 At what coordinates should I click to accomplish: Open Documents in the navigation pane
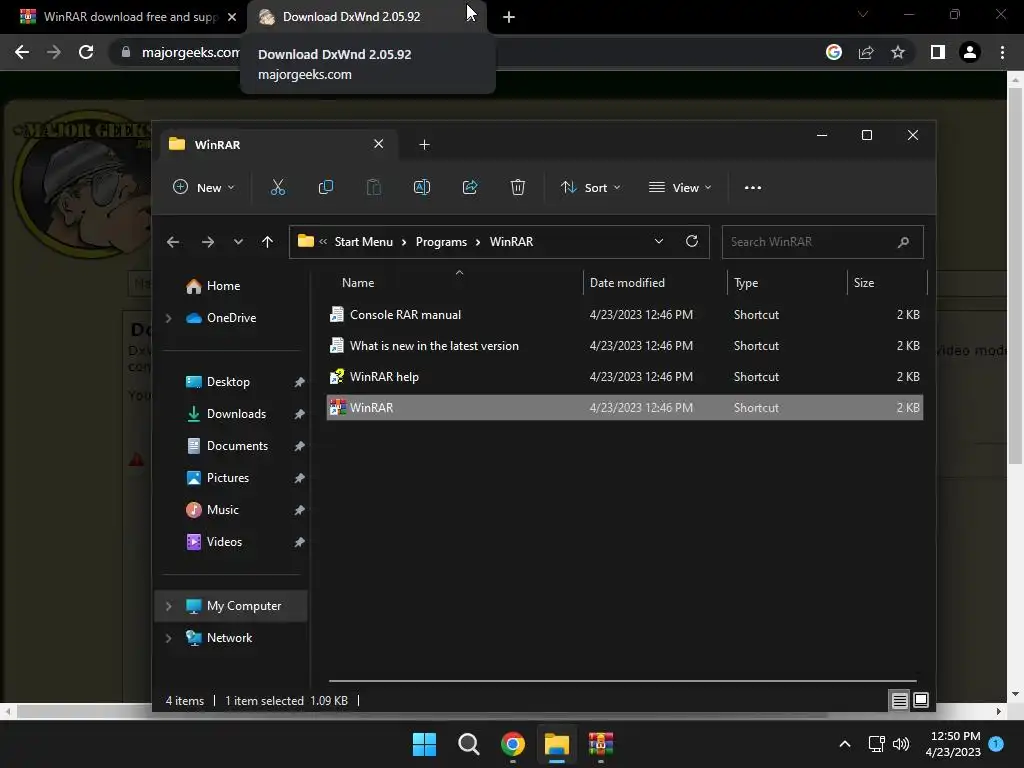click(x=237, y=446)
